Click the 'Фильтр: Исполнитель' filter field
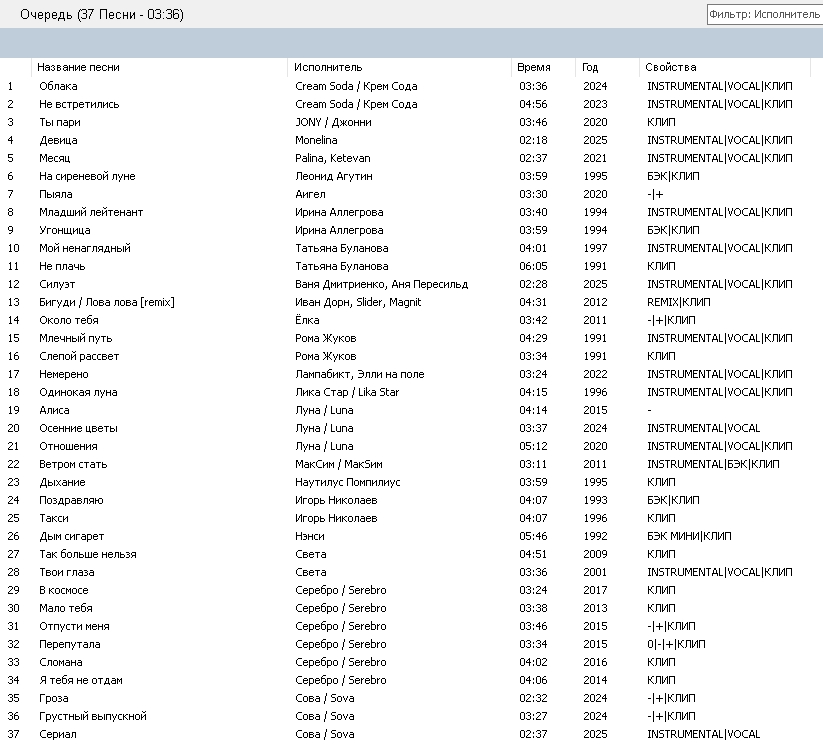The width and height of the screenshot is (823, 745). pyautogui.click(x=763, y=15)
